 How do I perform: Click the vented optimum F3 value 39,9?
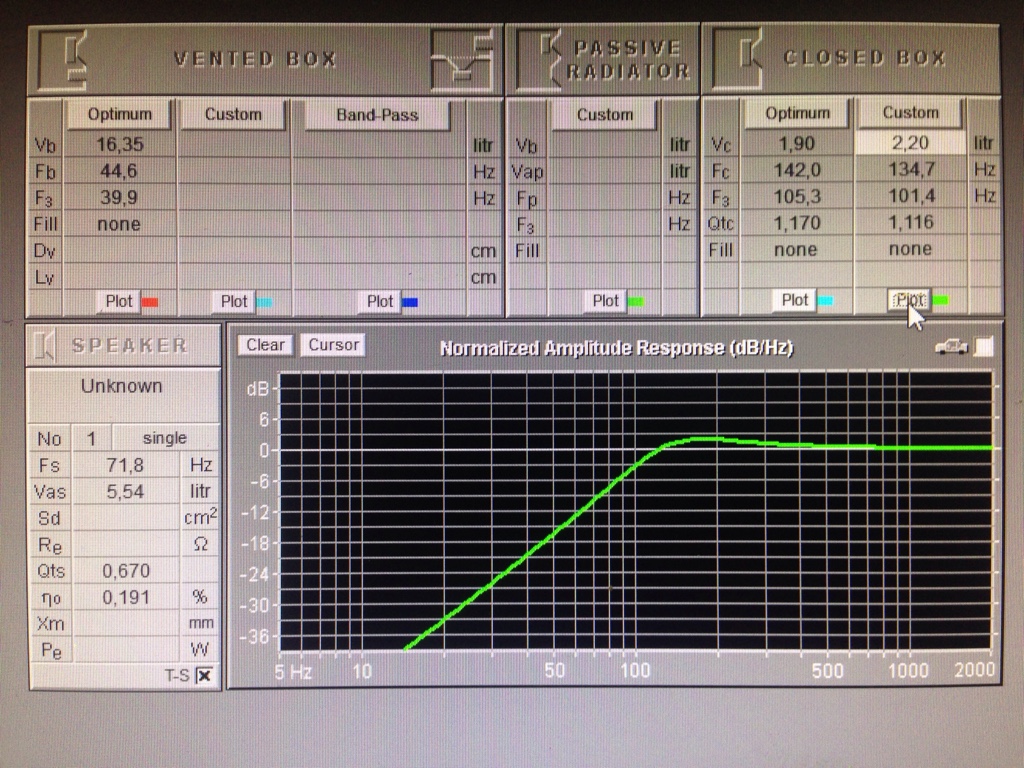(120, 198)
